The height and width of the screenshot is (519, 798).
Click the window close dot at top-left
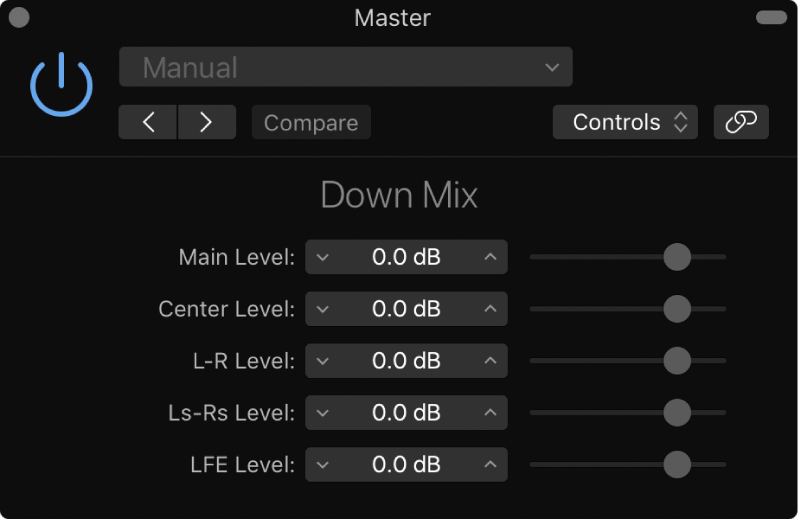[x=18, y=17]
